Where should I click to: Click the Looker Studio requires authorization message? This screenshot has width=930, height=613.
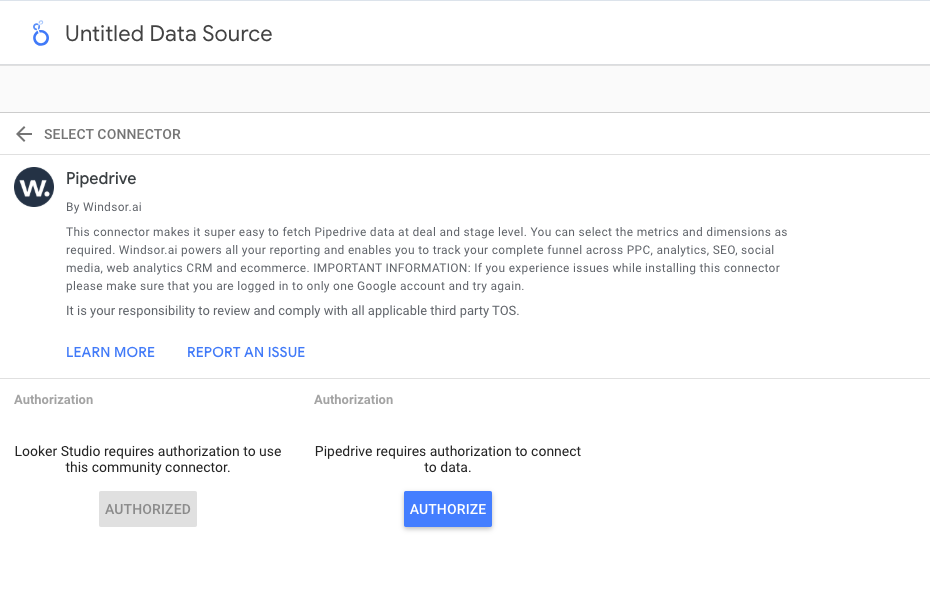pos(148,459)
